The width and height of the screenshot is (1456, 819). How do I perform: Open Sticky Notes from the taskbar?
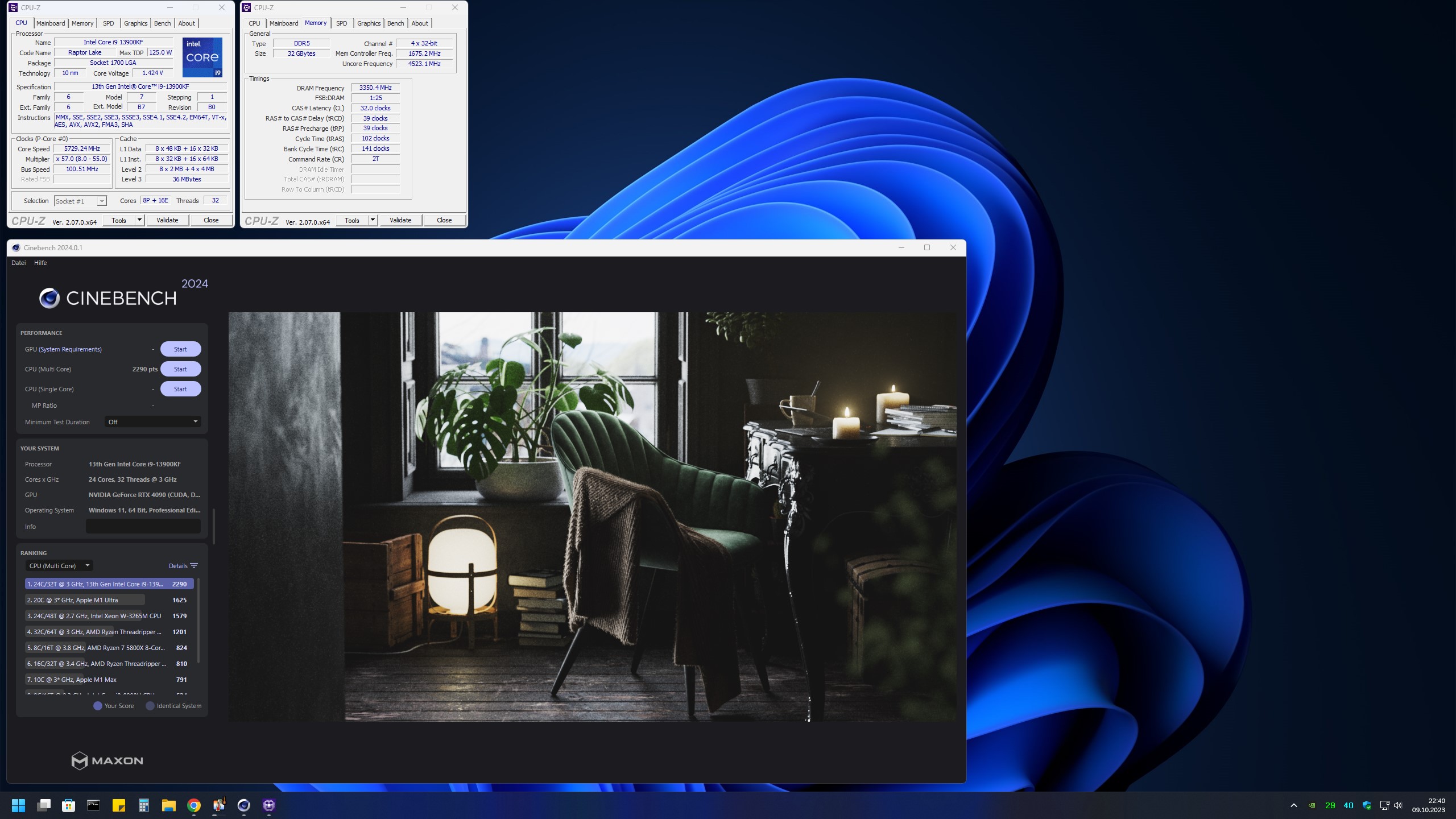click(118, 805)
